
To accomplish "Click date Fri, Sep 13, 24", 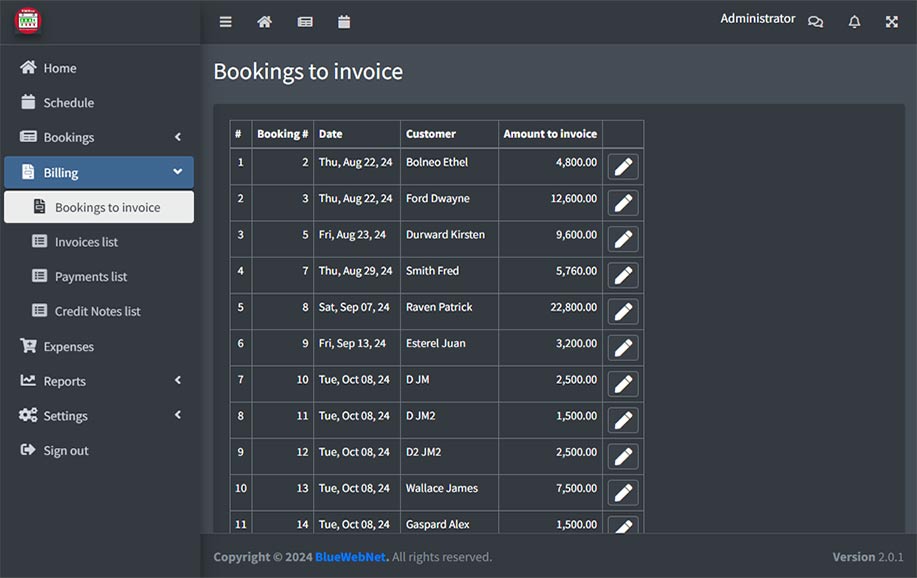I will point(352,343).
